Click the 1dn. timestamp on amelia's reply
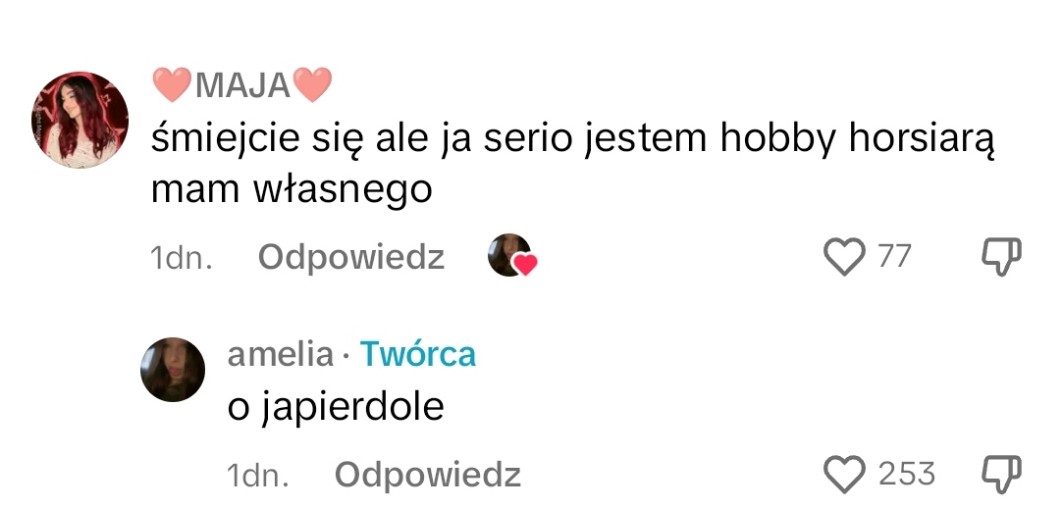Image resolution: width=1060 pixels, height=507 pixels. (258, 476)
